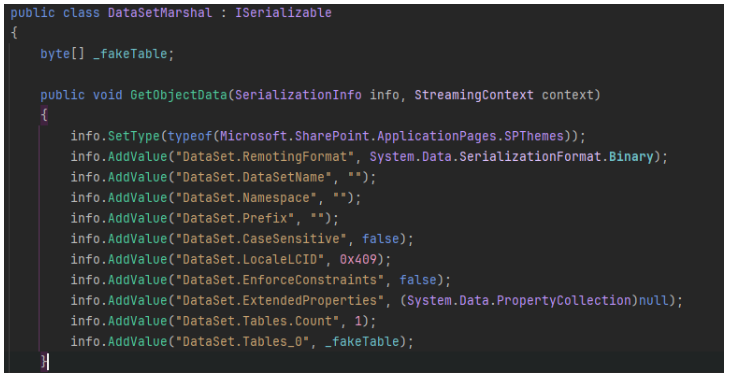Click the "DataSet.DataSetName" string
This screenshot has height=377, width=734.
(253, 177)
